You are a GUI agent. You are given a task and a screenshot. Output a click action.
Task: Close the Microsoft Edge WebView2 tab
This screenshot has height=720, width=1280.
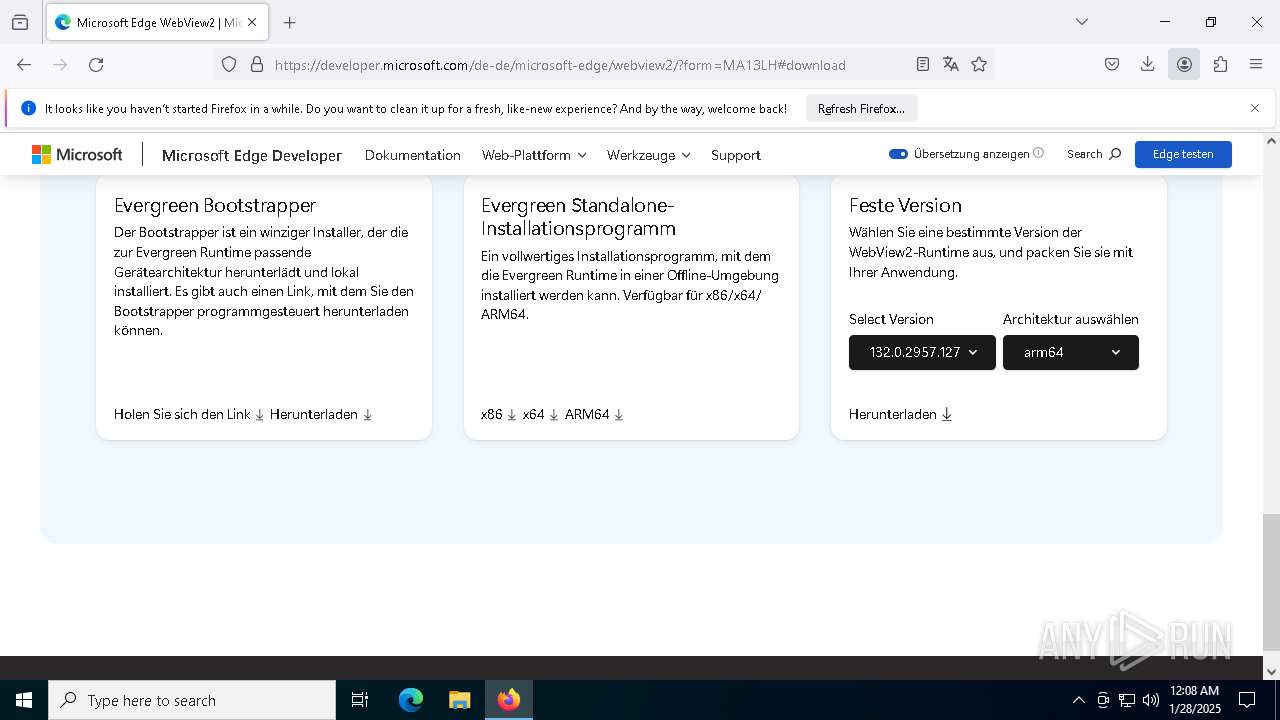click(252, 22)
